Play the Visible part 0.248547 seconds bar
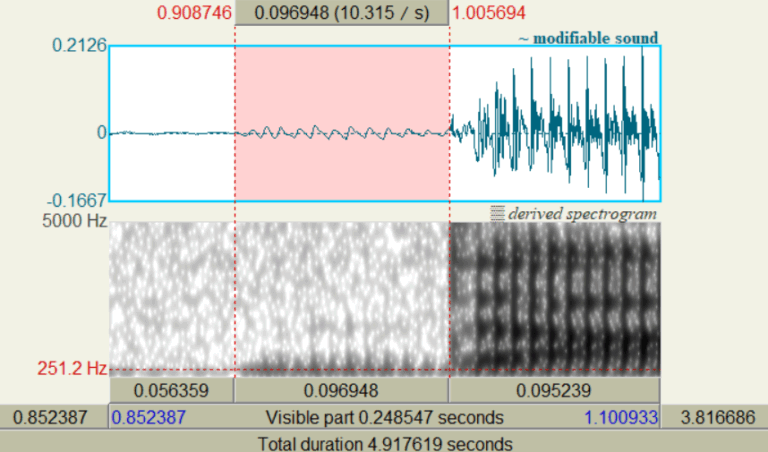768x452 pixels. pyautogui.click(x=384, y=417)
